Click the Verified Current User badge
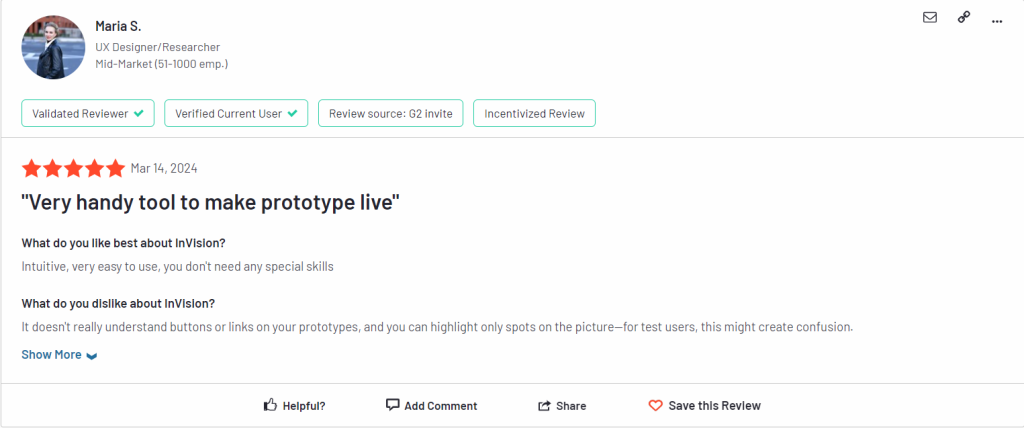1024x428 pixels. (236, 113)
